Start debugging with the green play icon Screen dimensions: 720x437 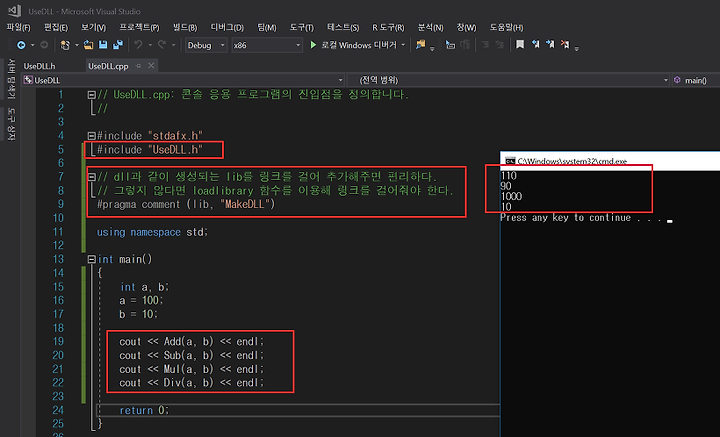[x=313, y=45]
